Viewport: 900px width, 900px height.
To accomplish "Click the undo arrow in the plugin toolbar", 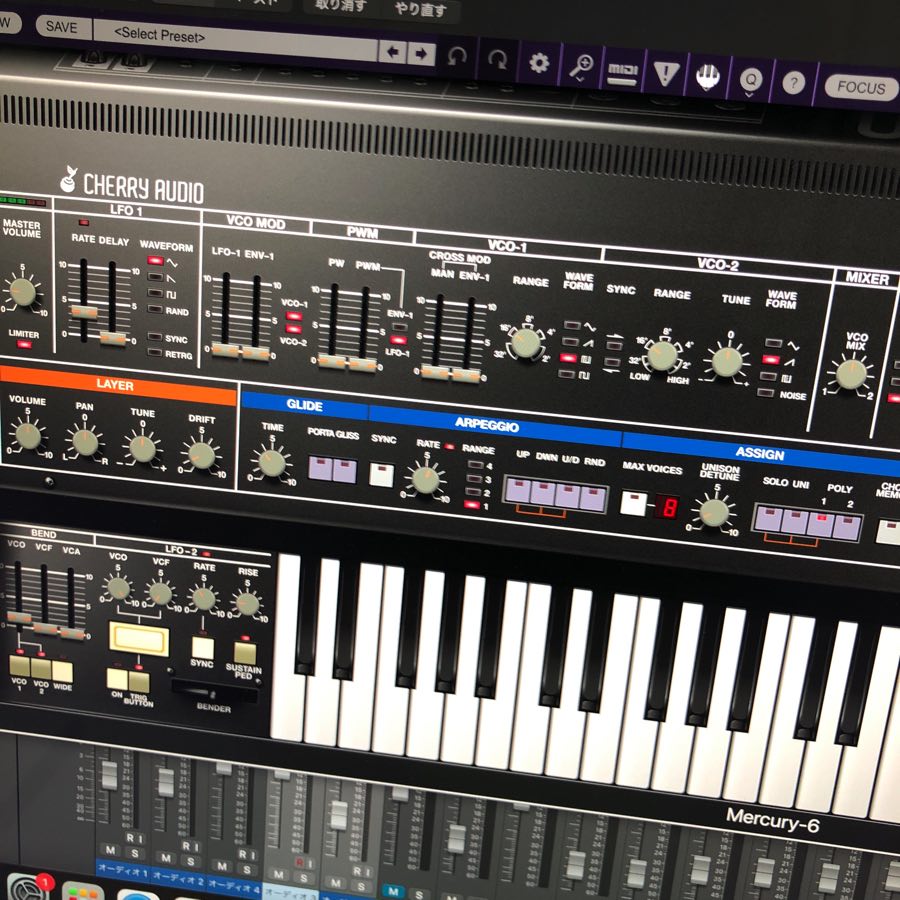I will (x=457, y=57).
